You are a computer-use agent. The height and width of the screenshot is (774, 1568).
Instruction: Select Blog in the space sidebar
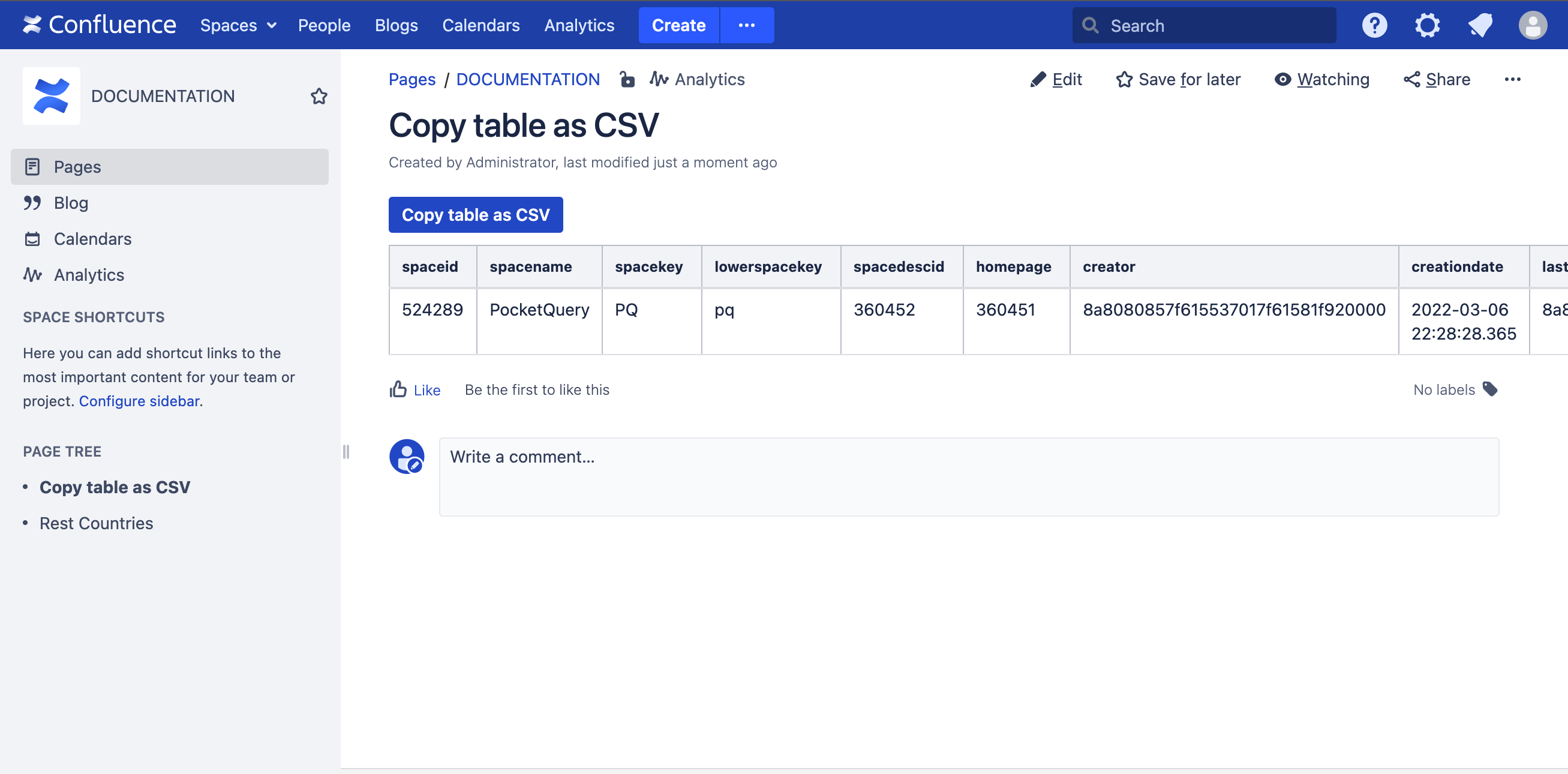coord(71,203)
